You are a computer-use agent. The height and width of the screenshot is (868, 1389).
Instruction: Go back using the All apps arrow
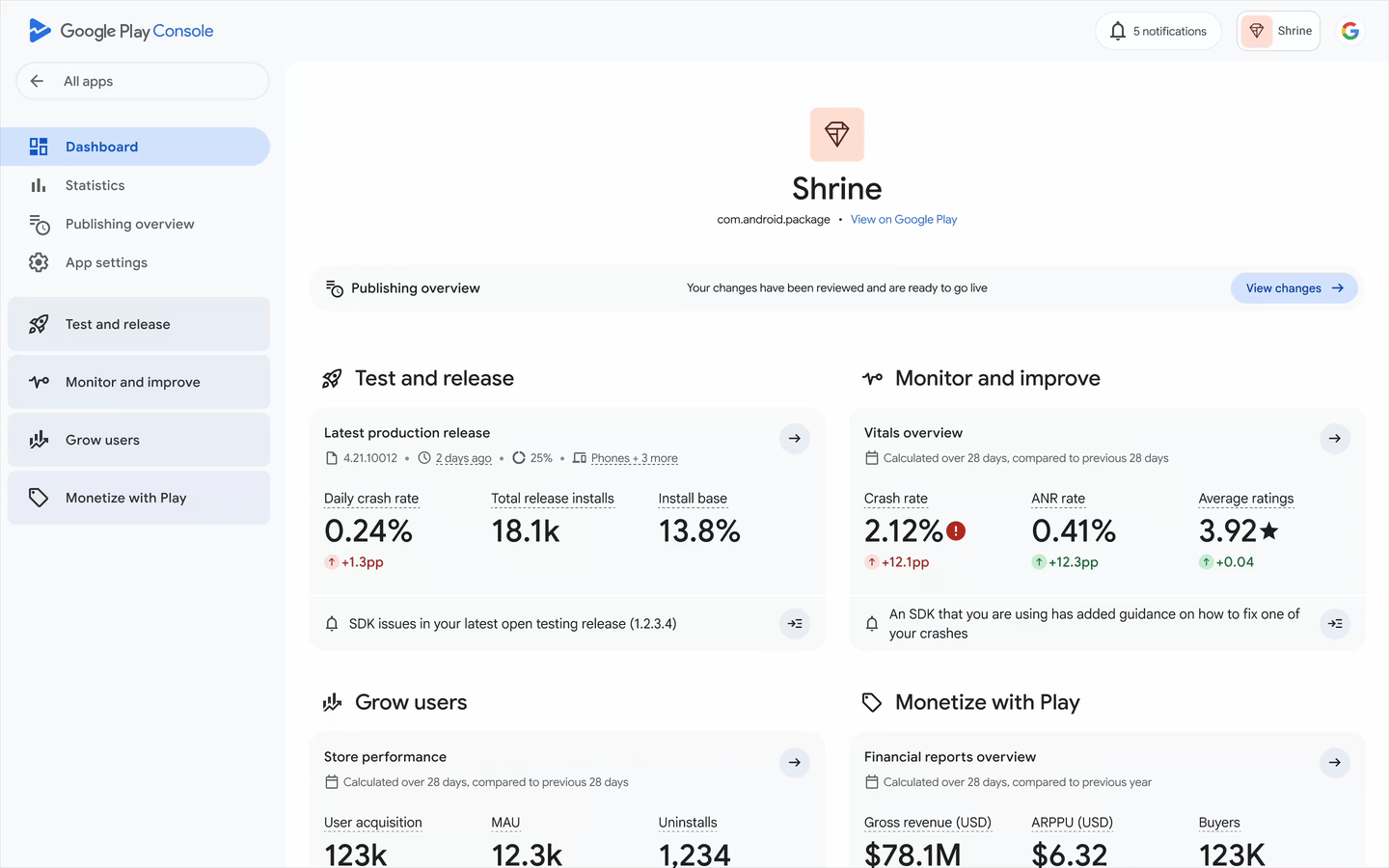pos(37,81)
